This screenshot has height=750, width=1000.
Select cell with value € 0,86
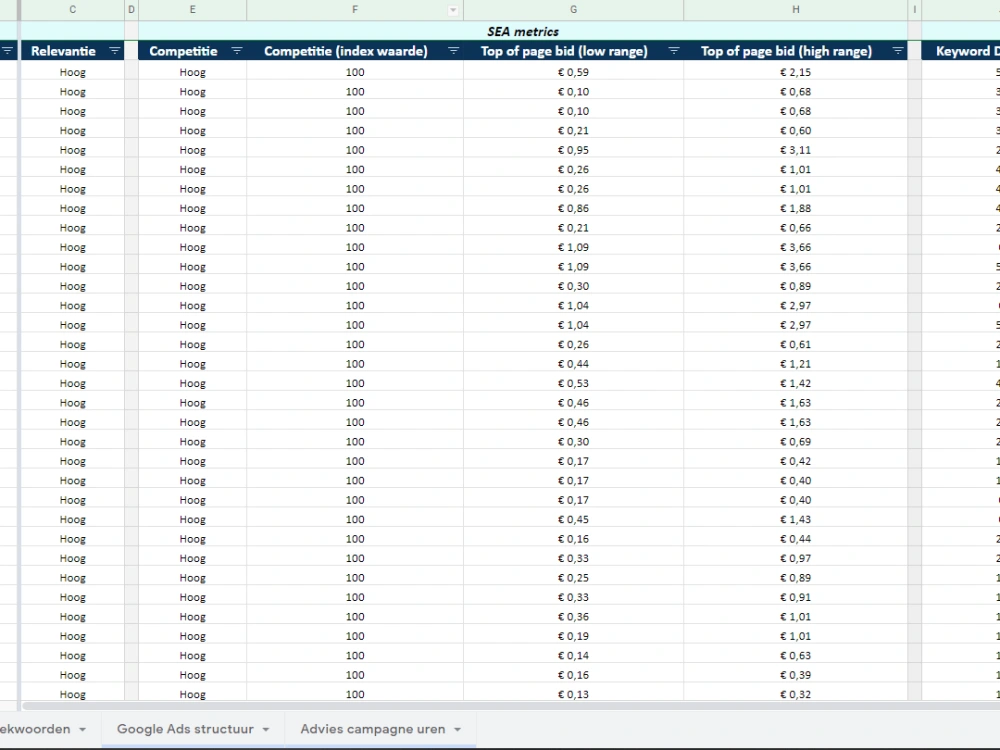[573, 209]
